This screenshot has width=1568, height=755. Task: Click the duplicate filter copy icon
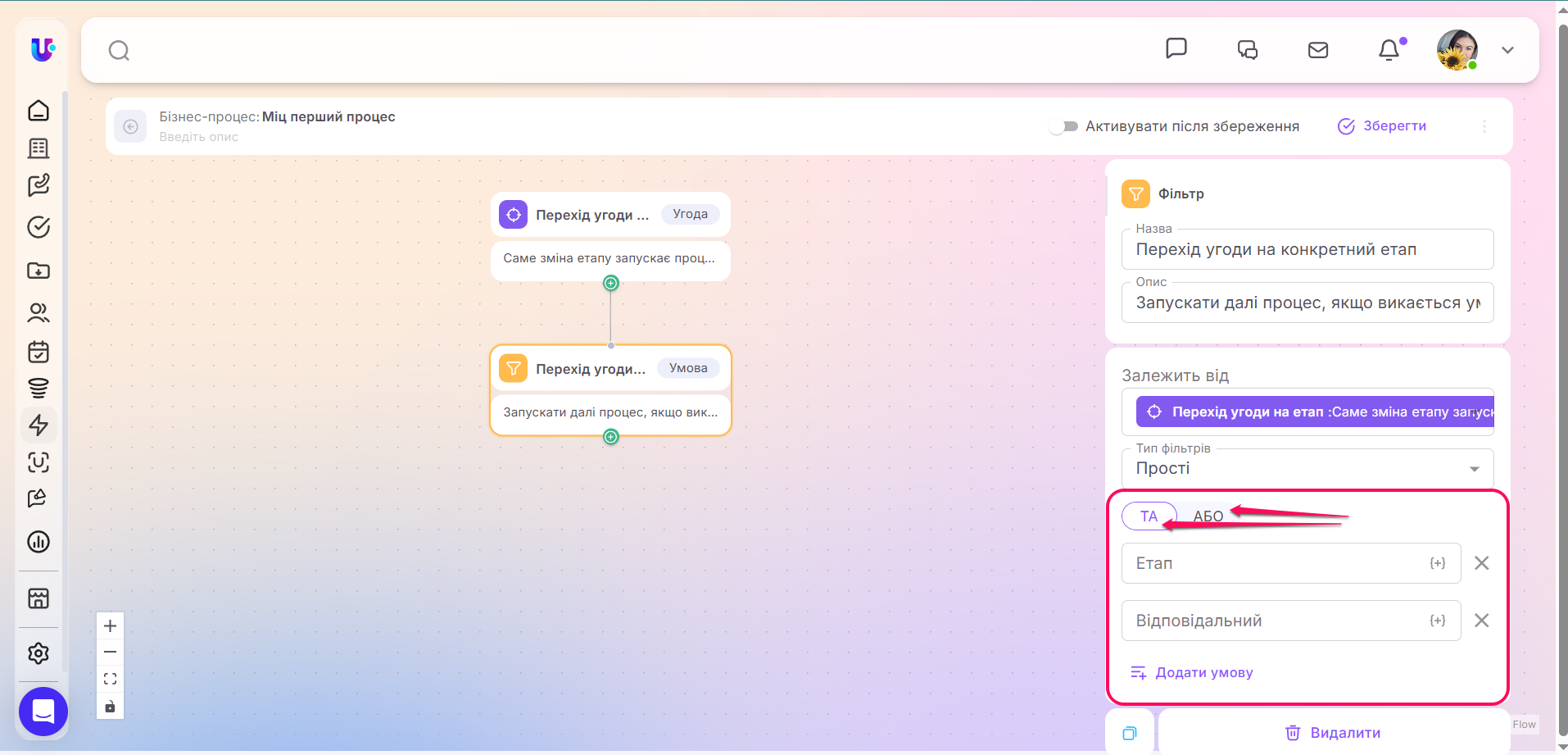point(1130,733)
